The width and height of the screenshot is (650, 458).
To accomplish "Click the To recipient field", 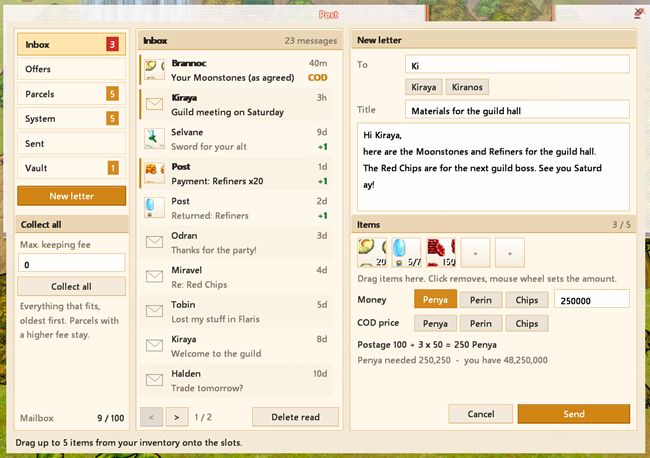I will coord(517,65).
